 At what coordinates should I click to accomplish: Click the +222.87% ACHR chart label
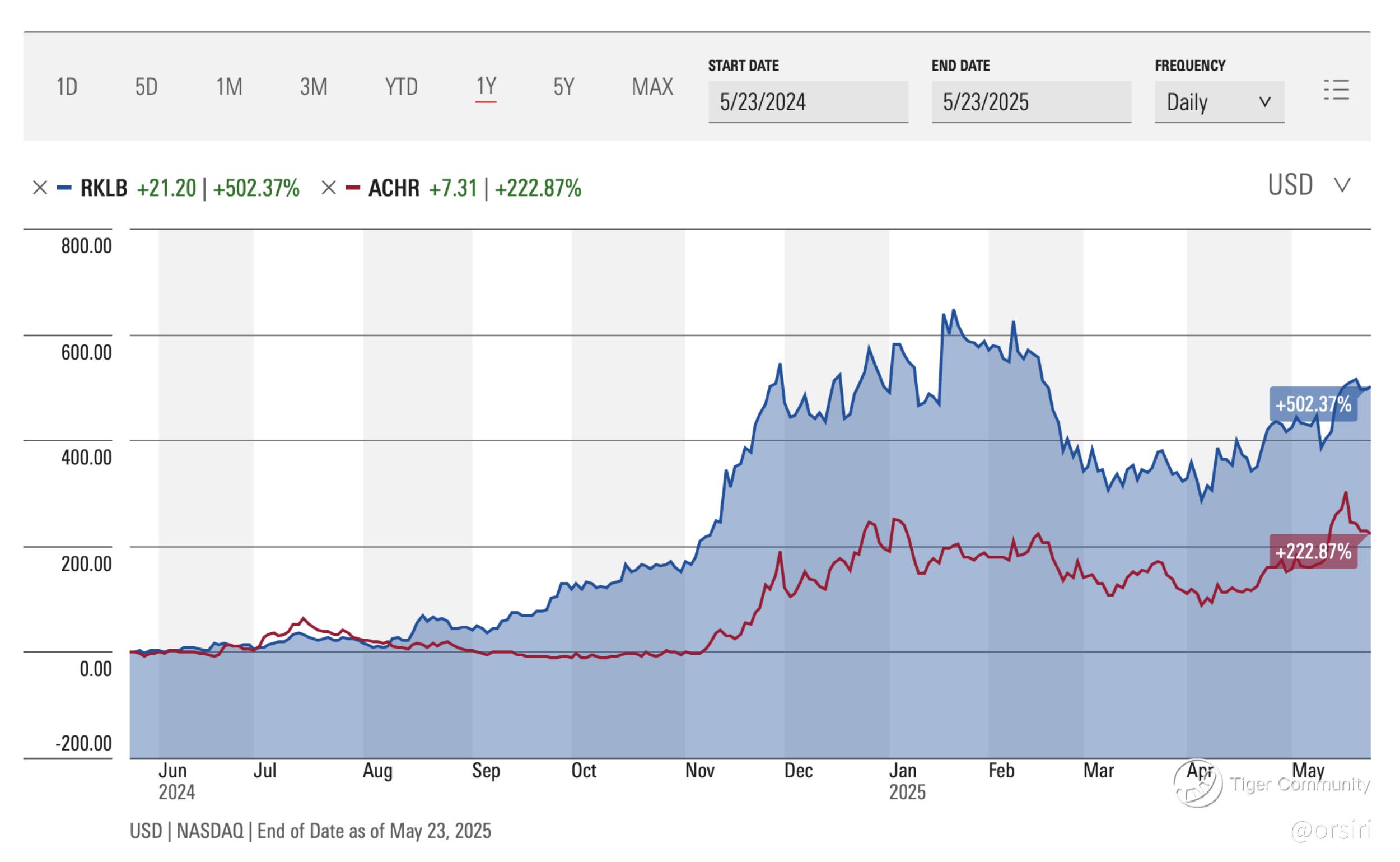(1313, 552)
